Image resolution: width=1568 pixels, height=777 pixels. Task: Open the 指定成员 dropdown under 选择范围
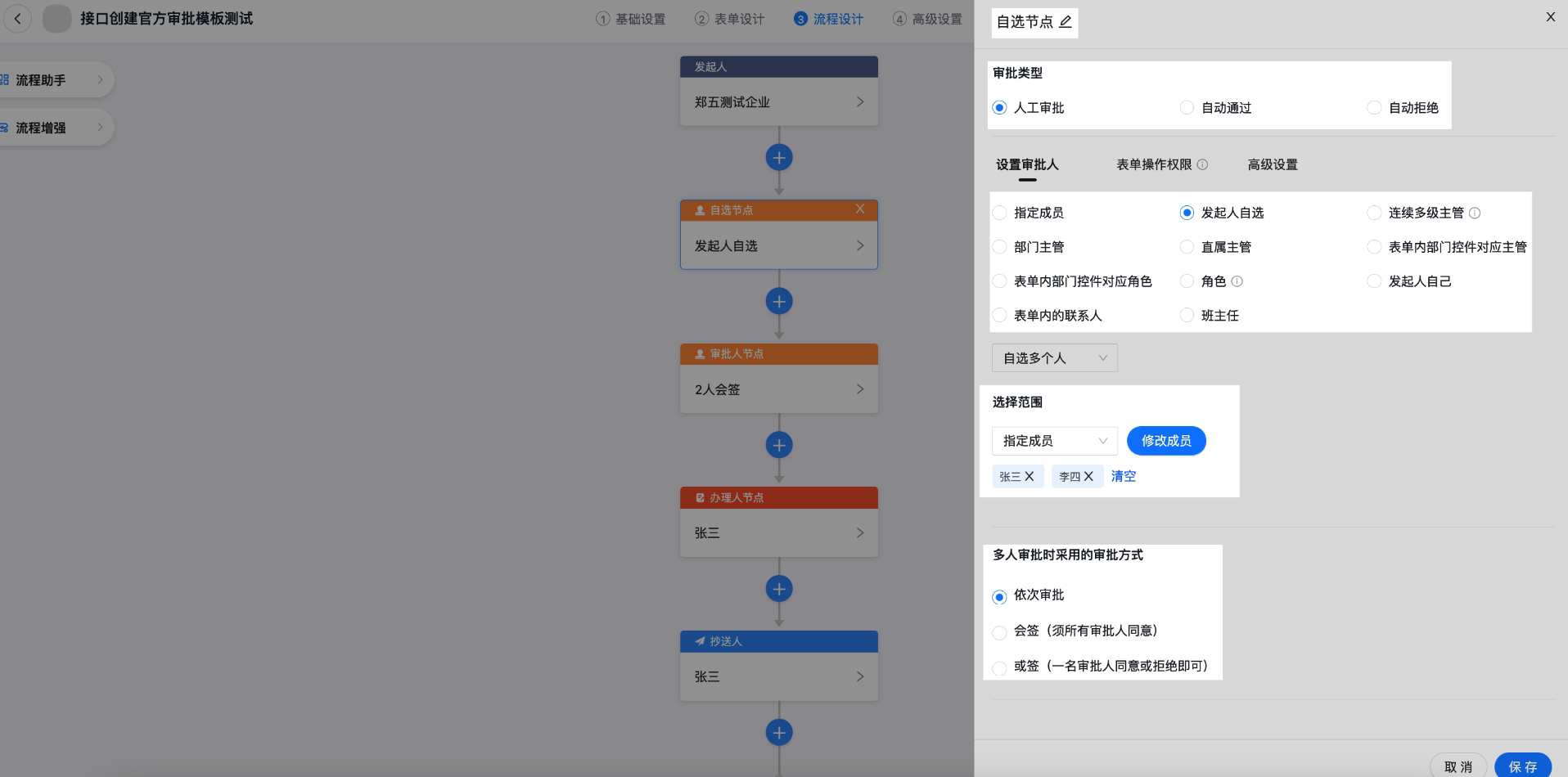click(x=1054, y=441)
